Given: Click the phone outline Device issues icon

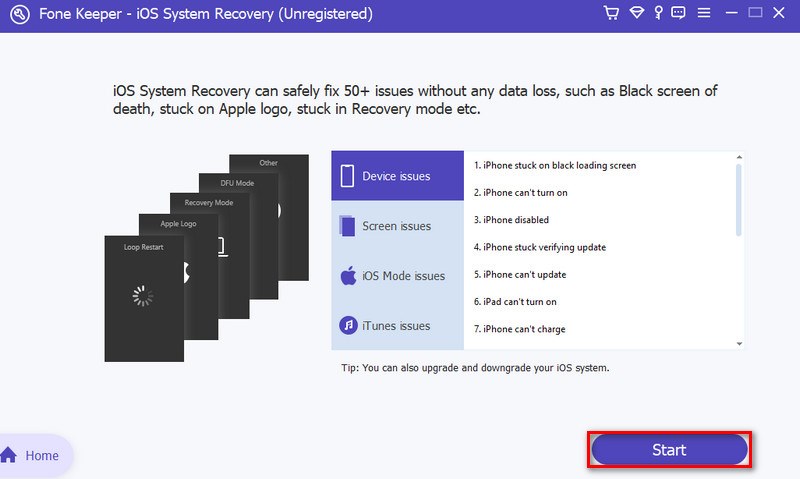Looking at the screenshot, I should [x=347, y=175].
